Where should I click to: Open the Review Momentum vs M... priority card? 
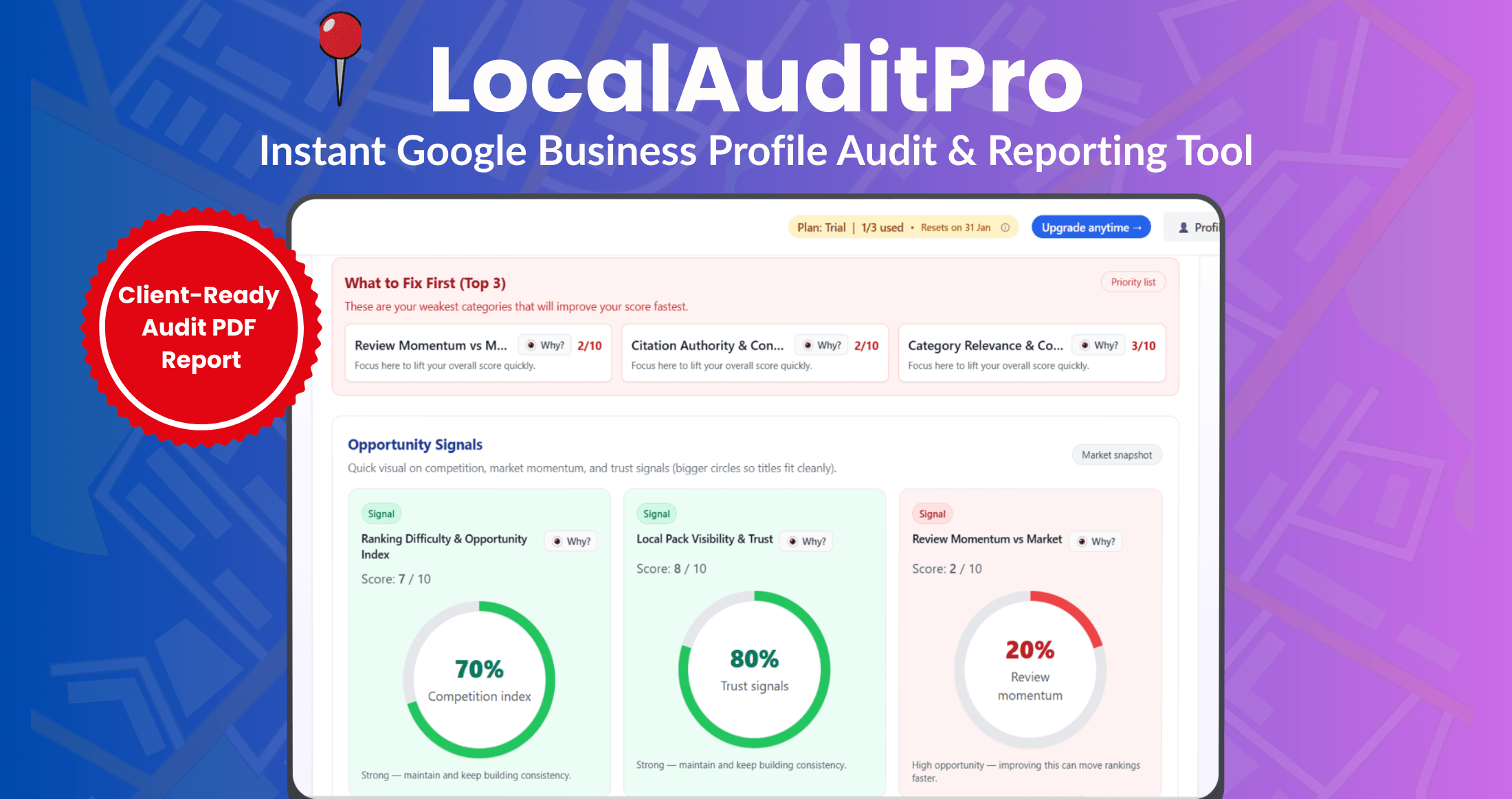[x=478, y=353]
